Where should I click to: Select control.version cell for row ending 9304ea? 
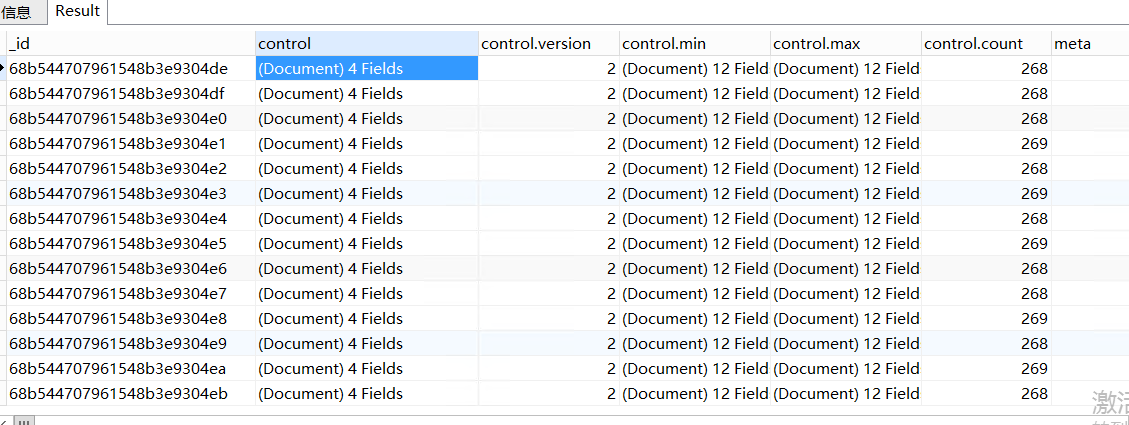[549, 369]
